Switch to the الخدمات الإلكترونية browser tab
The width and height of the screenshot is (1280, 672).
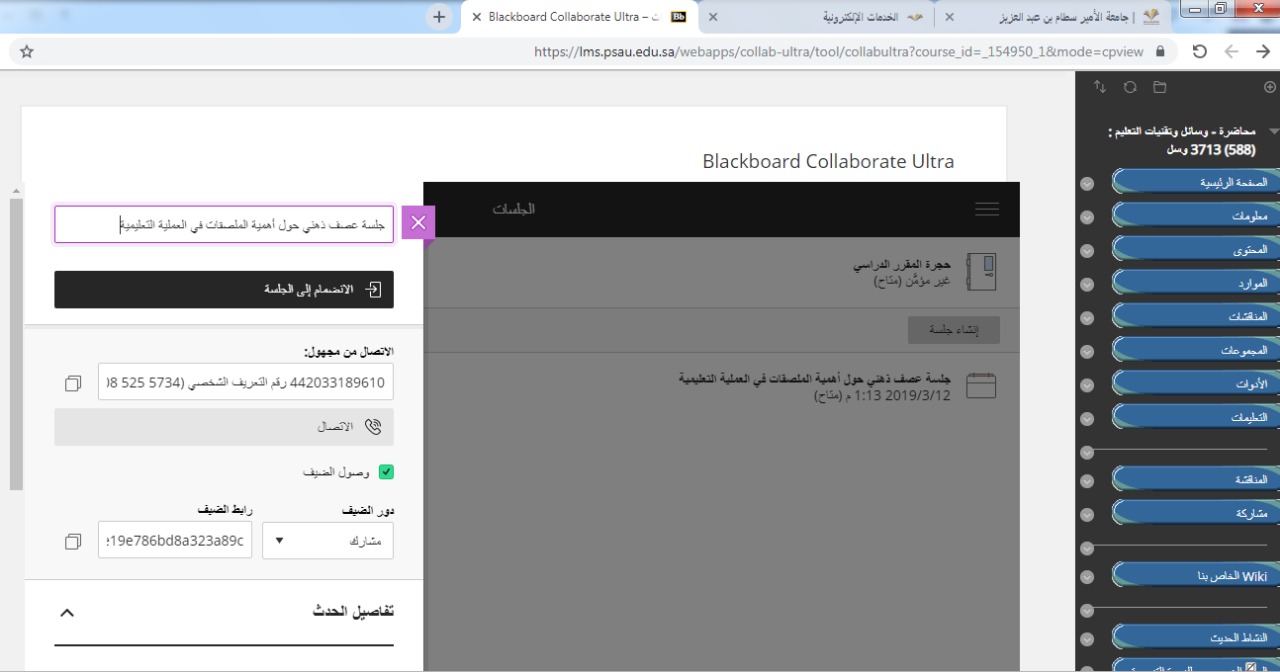(x=860, y=17)
